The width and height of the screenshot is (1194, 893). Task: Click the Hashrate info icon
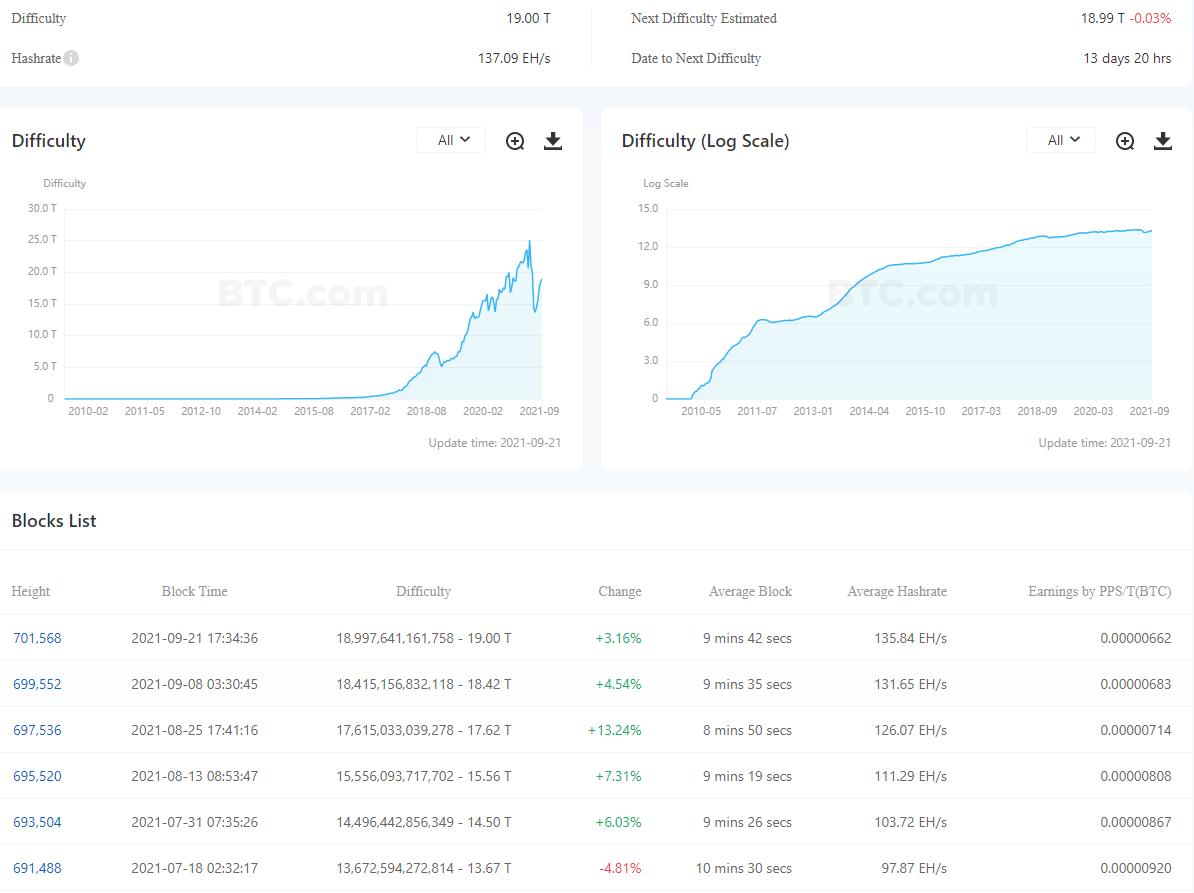[x=71, y=58]
